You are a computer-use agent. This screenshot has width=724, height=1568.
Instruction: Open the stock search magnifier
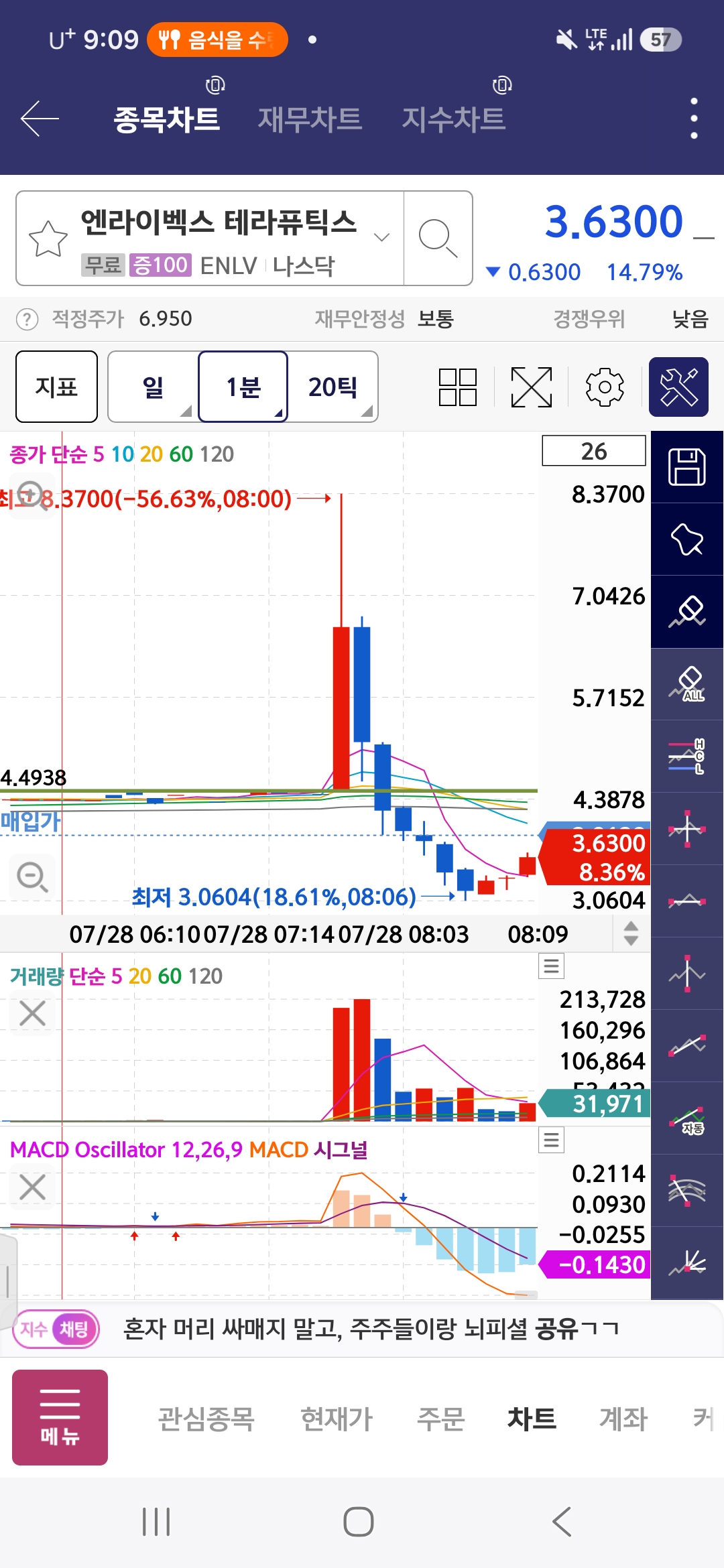438,238
